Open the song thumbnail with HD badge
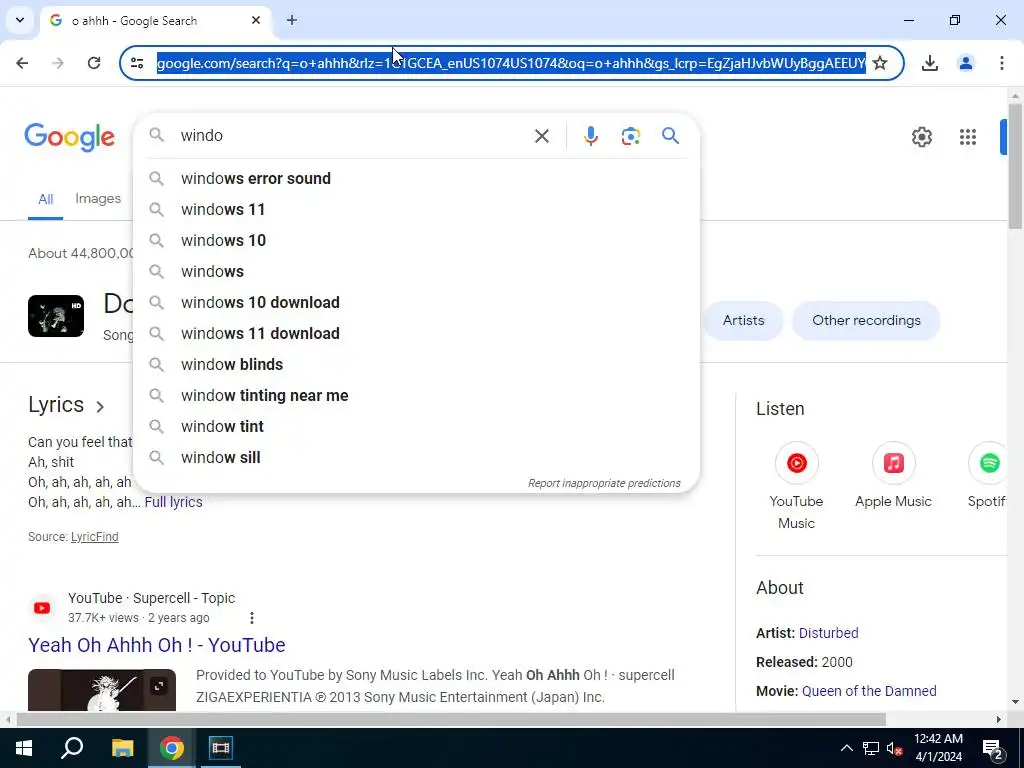 click(x=56, y=316)
